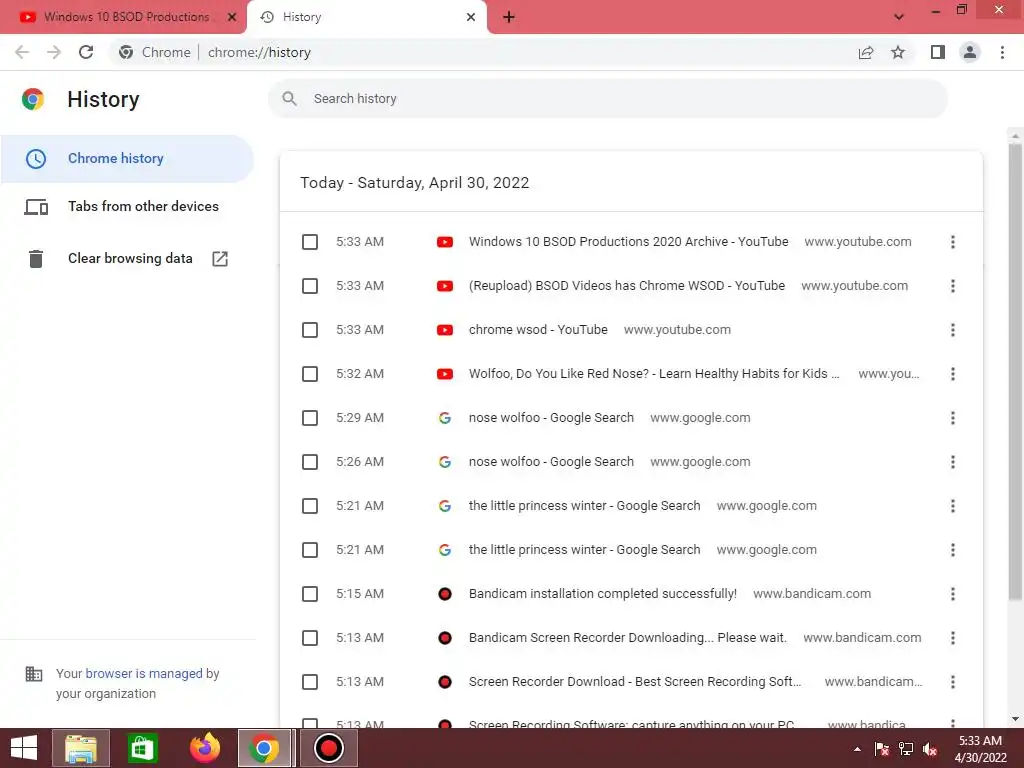
Task: Open actions menu for chrome wsod entry
Action: click(953, 330)
